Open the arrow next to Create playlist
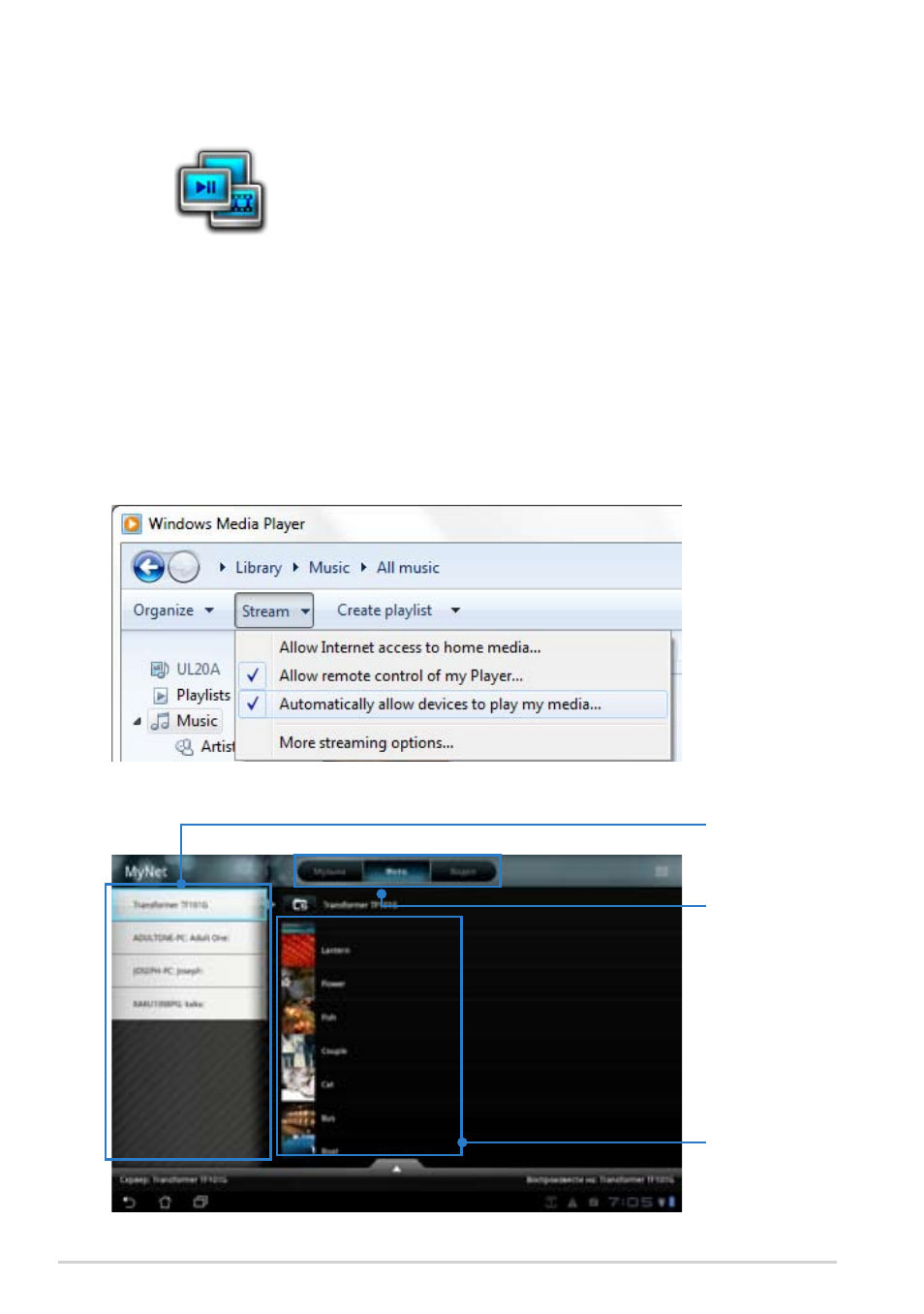This screenshot has height=1314, width=924. click(x=455, y=610)
